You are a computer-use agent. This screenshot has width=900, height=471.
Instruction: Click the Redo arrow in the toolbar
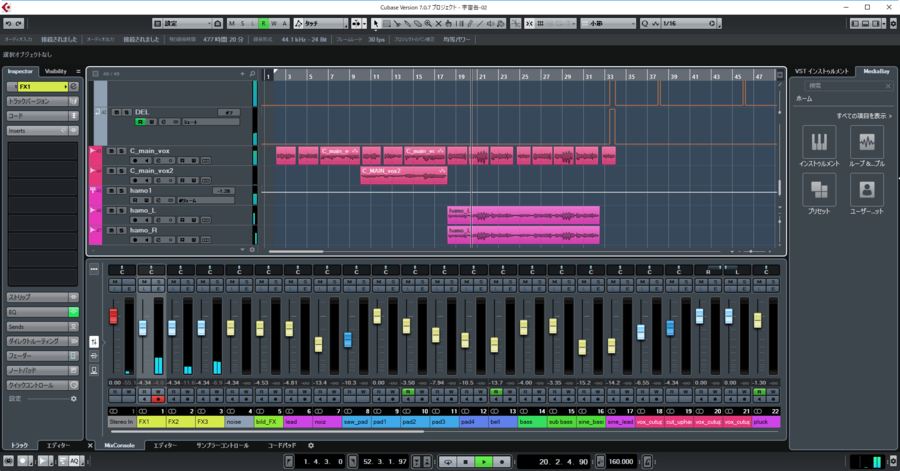pos(18,24)
